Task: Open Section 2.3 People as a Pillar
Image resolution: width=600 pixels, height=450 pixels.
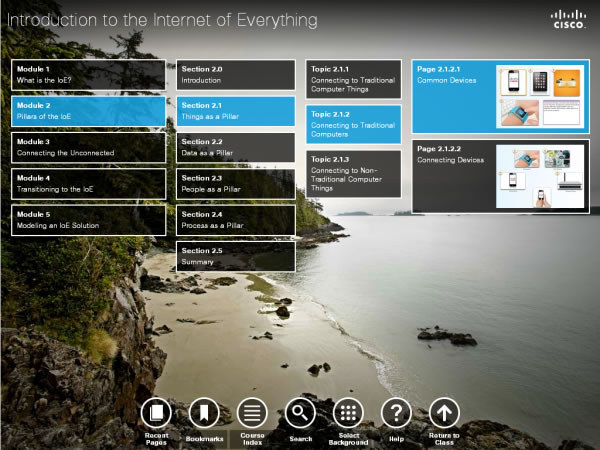Action: coord(235,183)
